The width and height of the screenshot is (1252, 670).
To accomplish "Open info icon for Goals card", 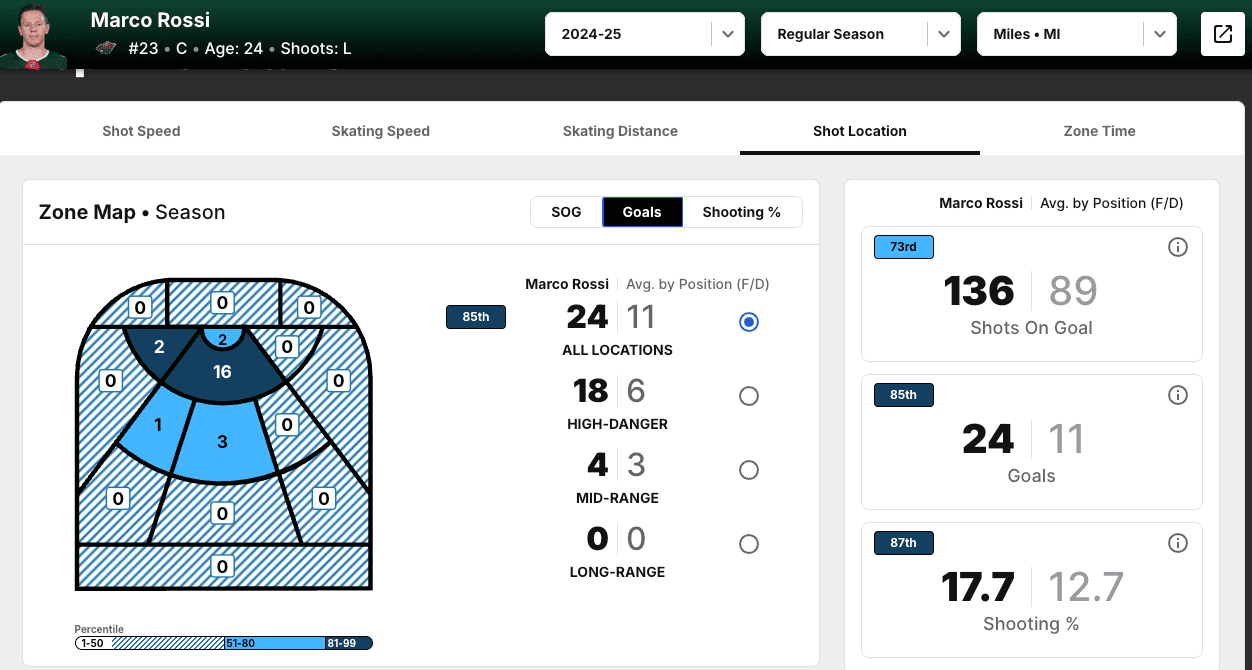I will (x=1178, y=395).
